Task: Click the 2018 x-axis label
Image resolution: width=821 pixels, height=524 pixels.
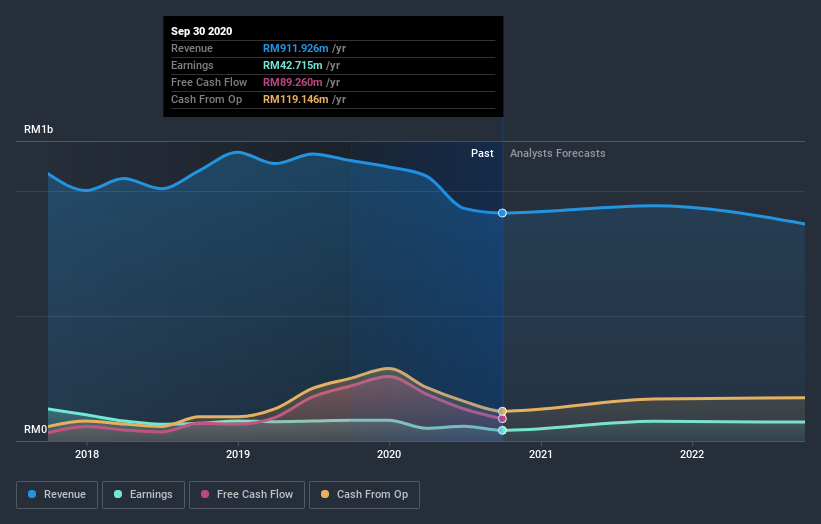Action: click(87, 454)
